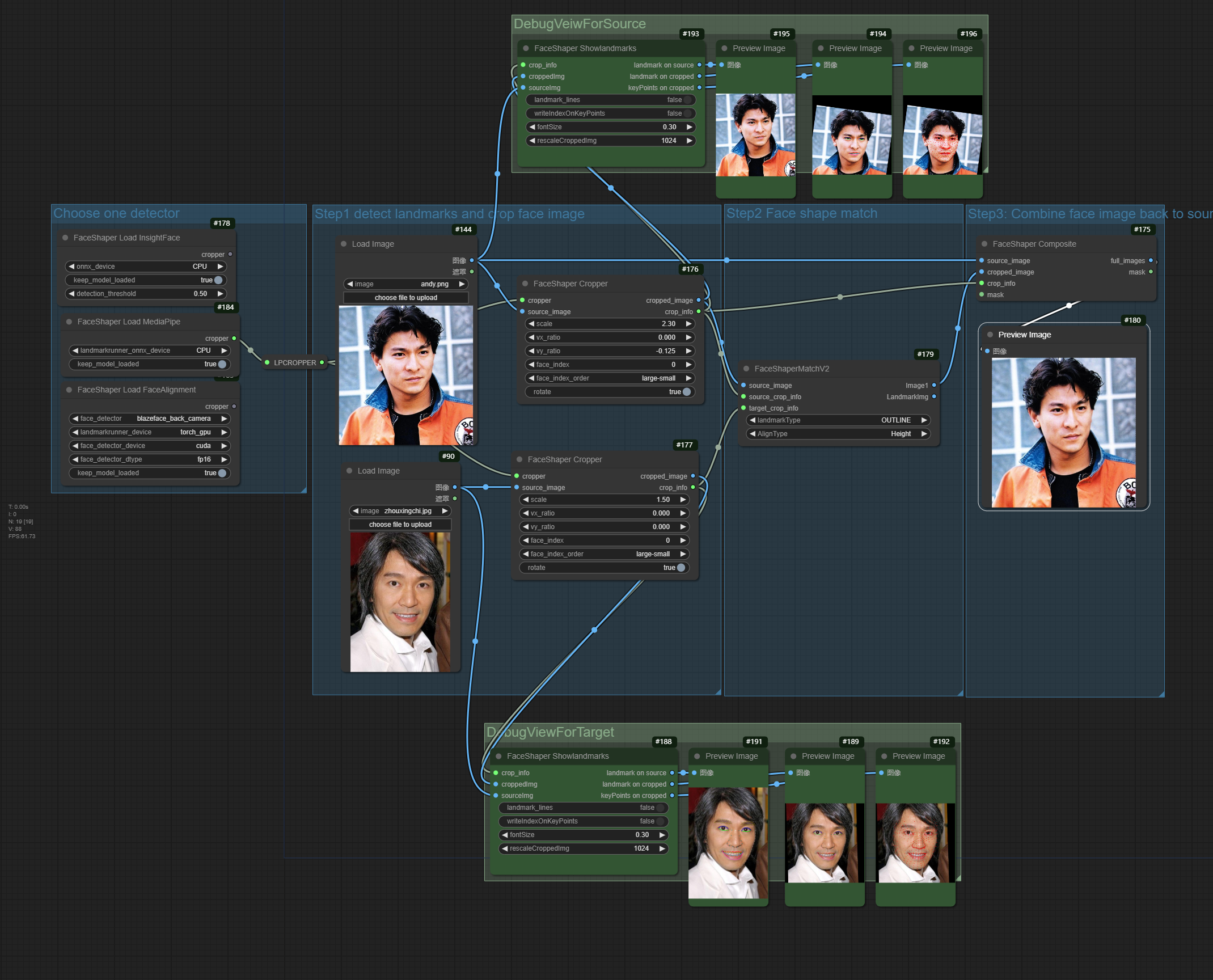
Task: Toggle keep_model_loaded in Load InsightFace node
Action: click(218, 280)
